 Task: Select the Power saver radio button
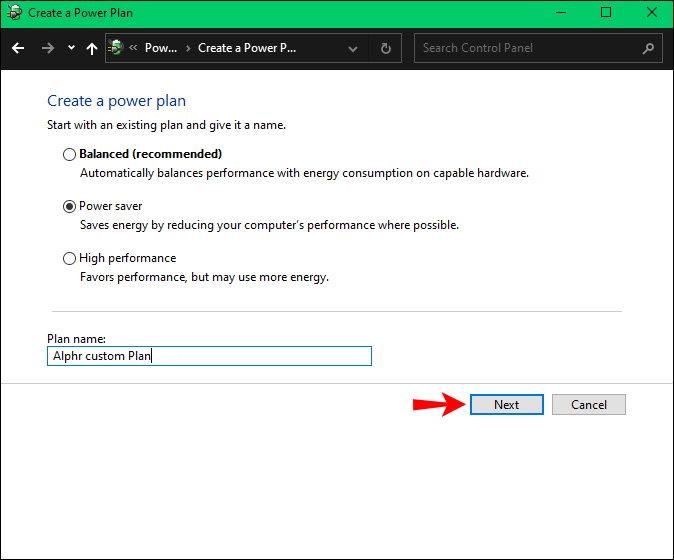click(x=69, y=206)
